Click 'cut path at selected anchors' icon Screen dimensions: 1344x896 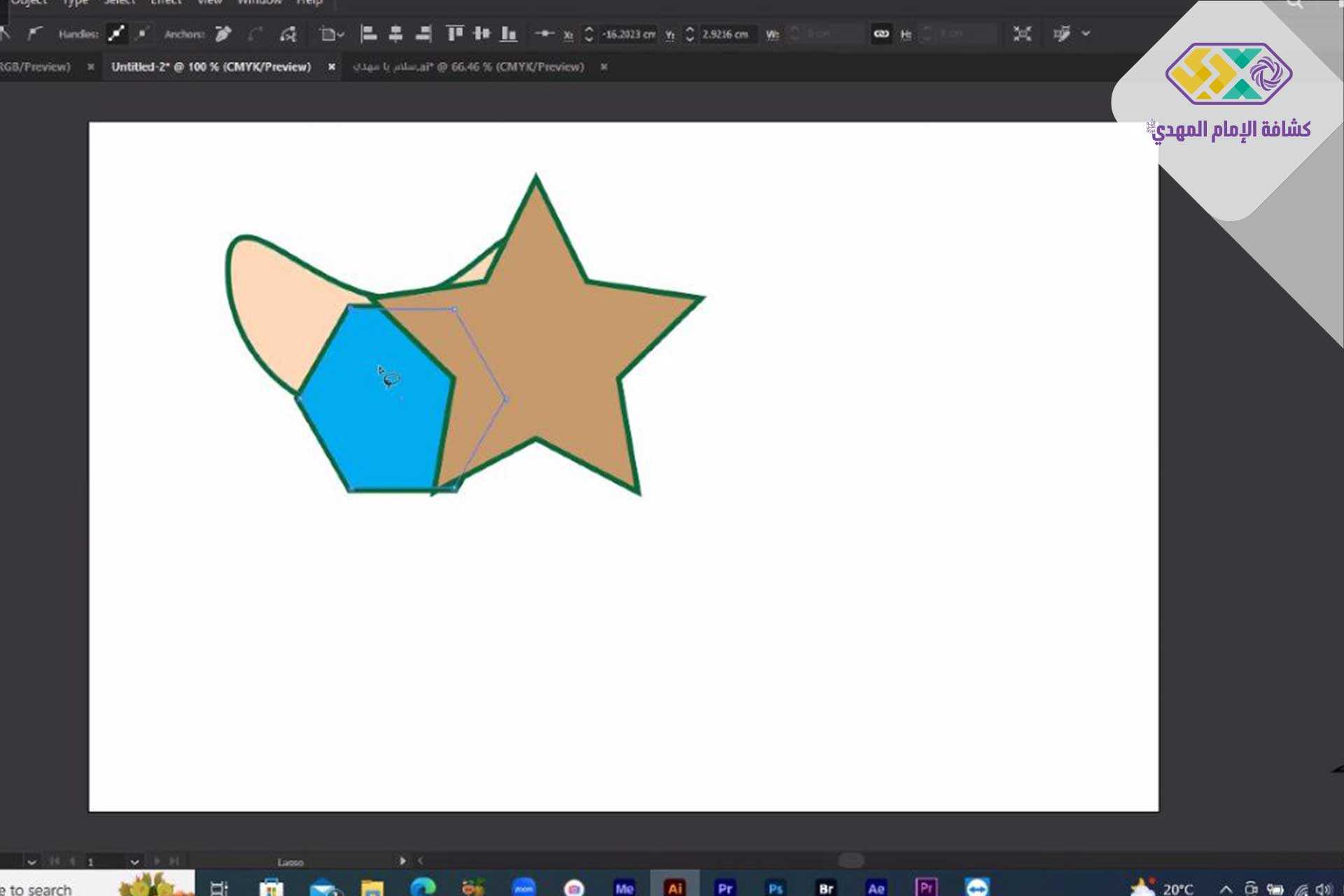[288, 34]
